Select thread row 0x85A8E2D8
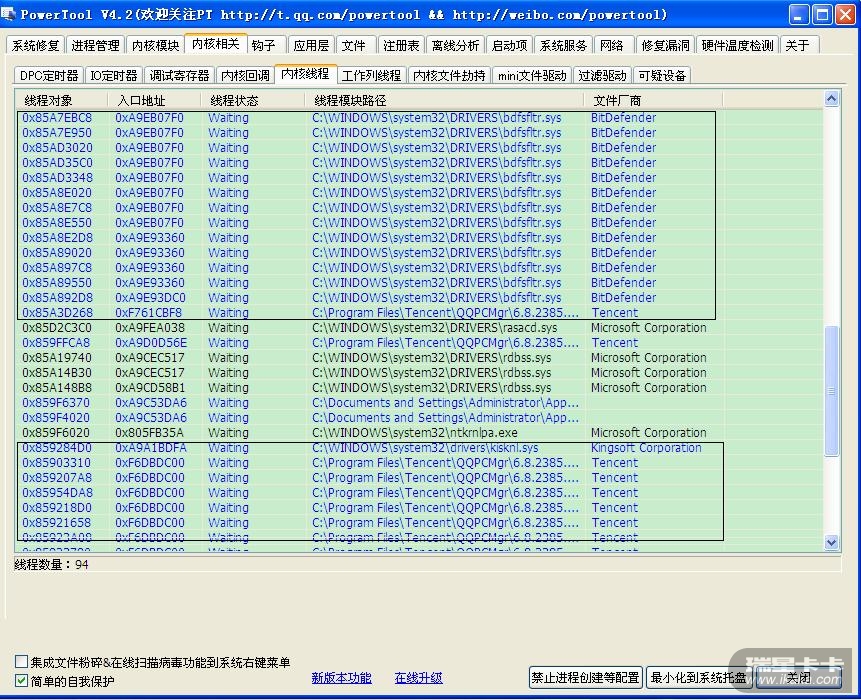861x700 pixels. click(x=418, y=238)
